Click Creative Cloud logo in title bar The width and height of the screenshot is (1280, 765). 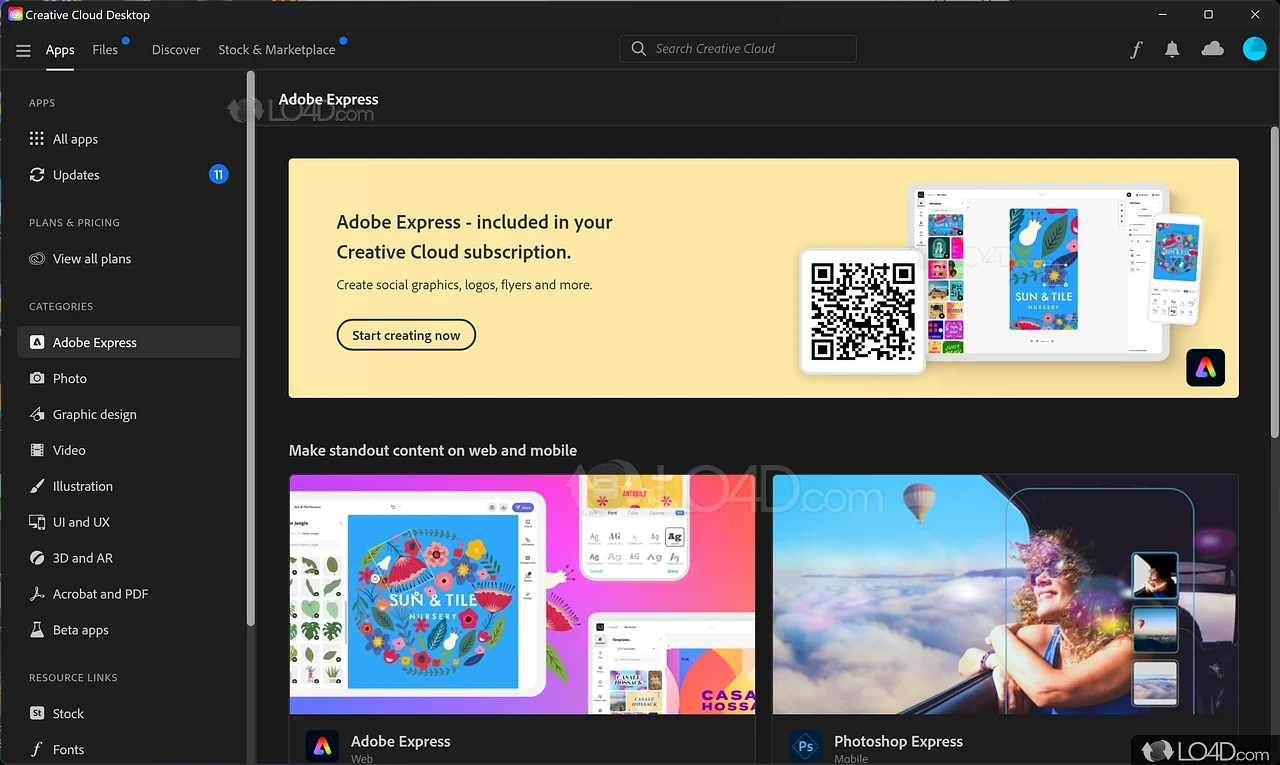coord(15,15)
